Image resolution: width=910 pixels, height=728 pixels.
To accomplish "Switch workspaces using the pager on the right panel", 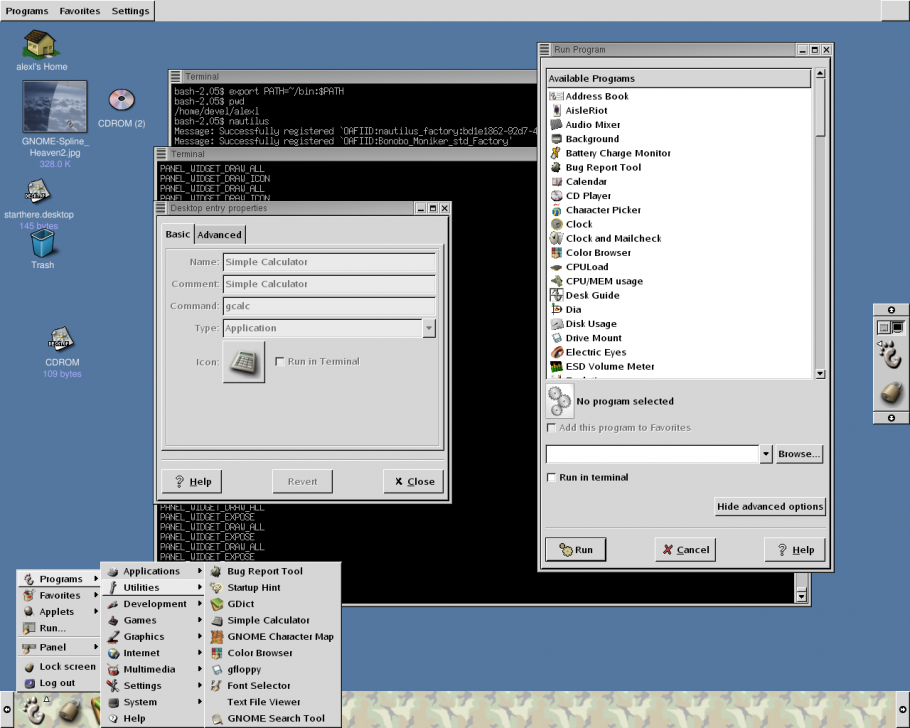I will coord(889,327).
